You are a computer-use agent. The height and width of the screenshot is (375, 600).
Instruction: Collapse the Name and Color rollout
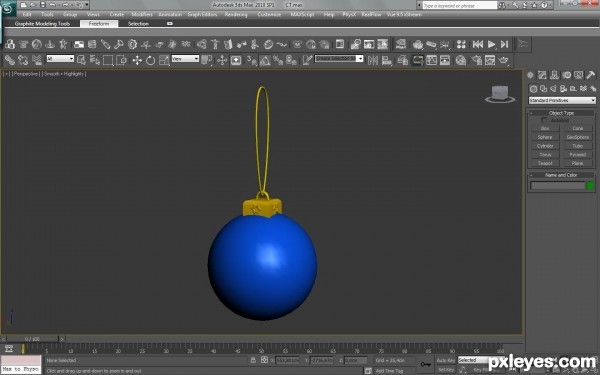click(x=561, y=175)
